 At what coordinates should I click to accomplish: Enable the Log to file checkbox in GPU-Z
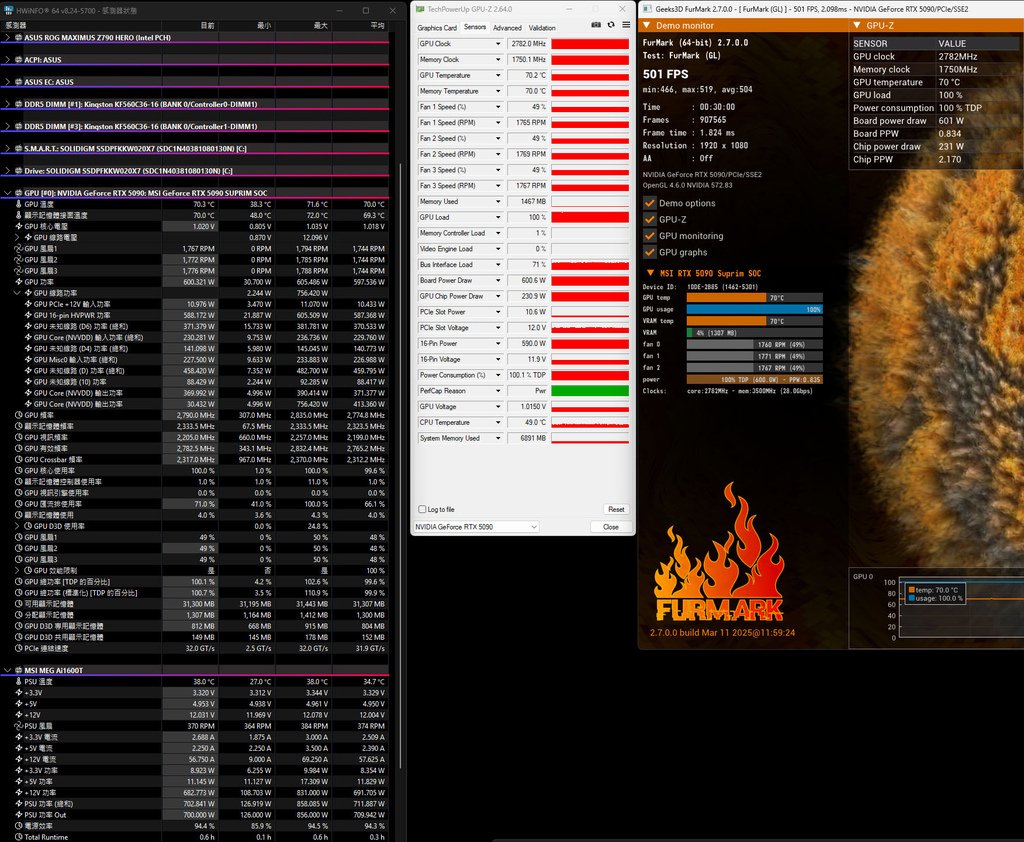tap(423, 510)
